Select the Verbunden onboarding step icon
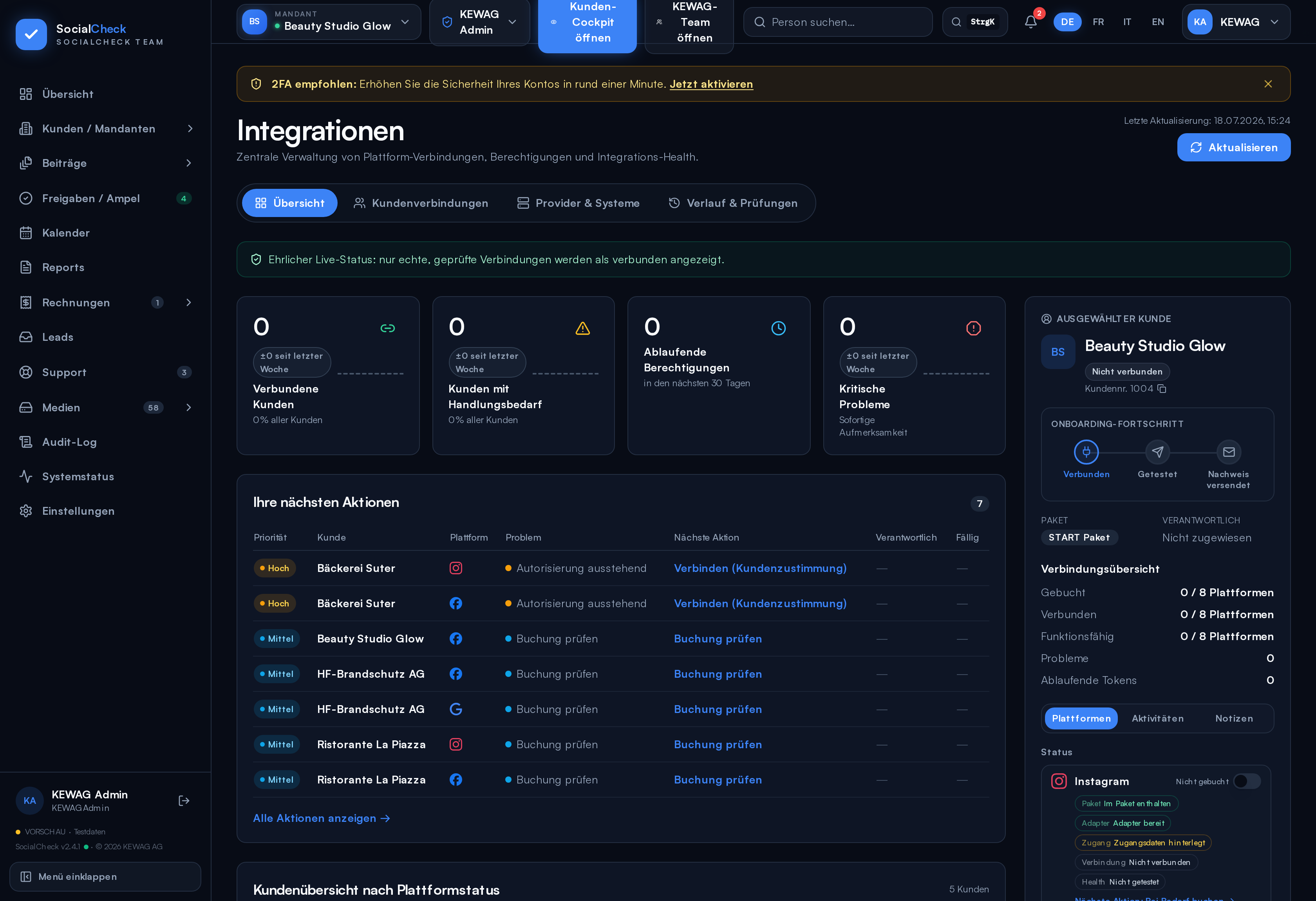This screenshot has width=1316, height=901. [x=1086, y=452]
